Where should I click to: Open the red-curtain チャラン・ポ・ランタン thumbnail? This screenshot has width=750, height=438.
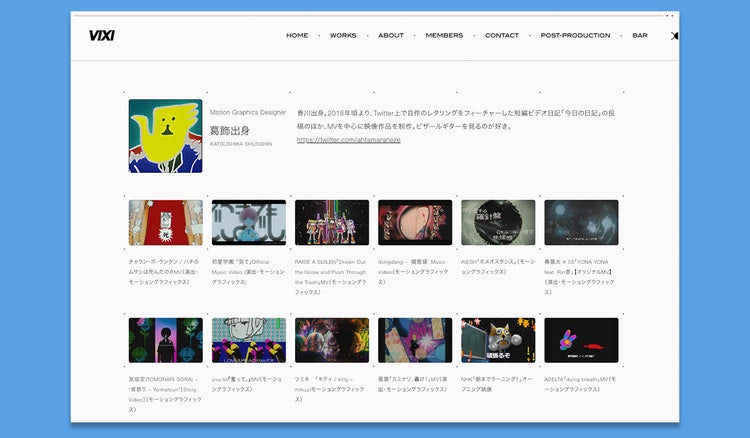[x=165, y=222]
